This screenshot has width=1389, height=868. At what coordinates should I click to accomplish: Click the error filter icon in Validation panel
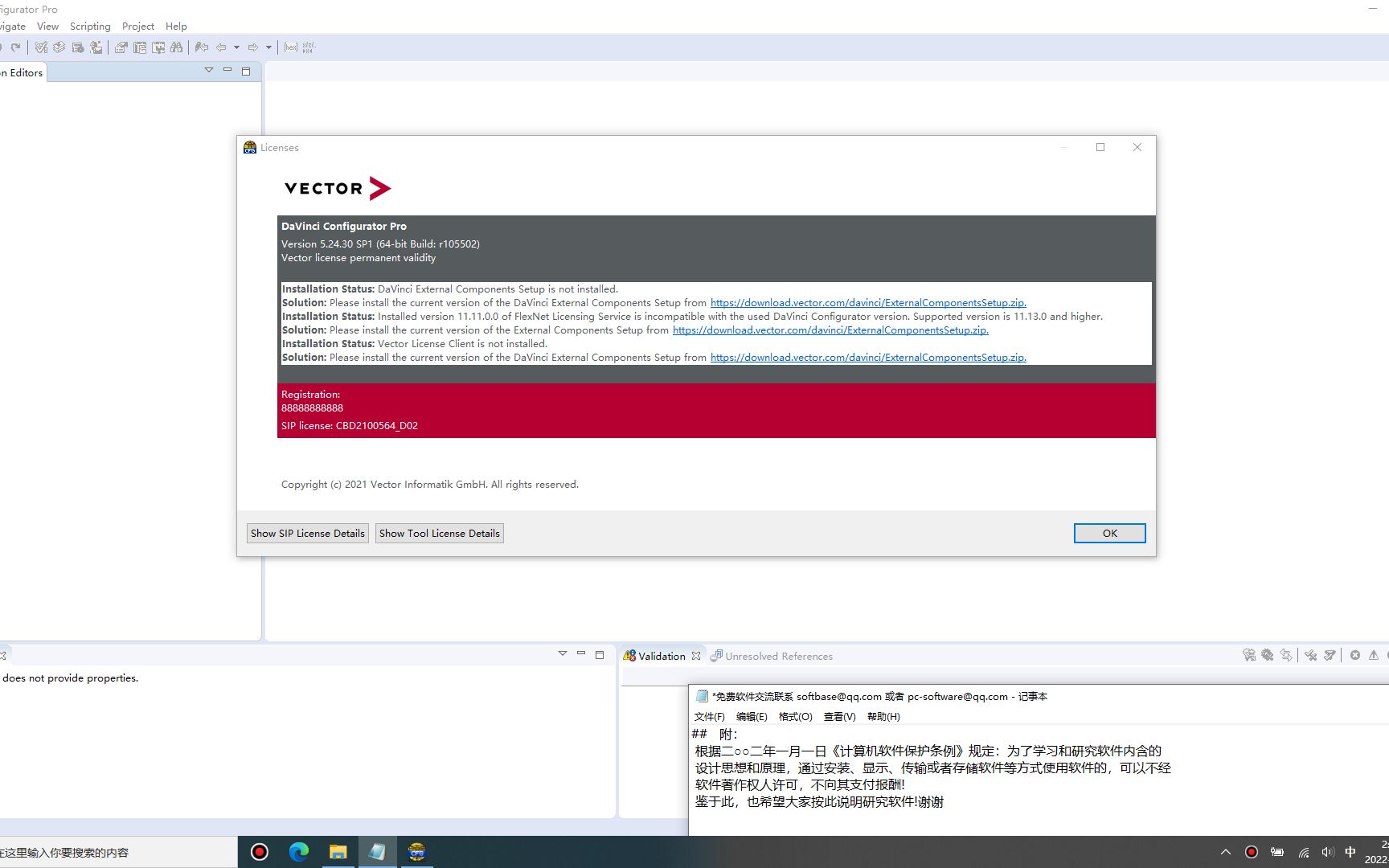pyautogui.click(x=1355, y=655)
